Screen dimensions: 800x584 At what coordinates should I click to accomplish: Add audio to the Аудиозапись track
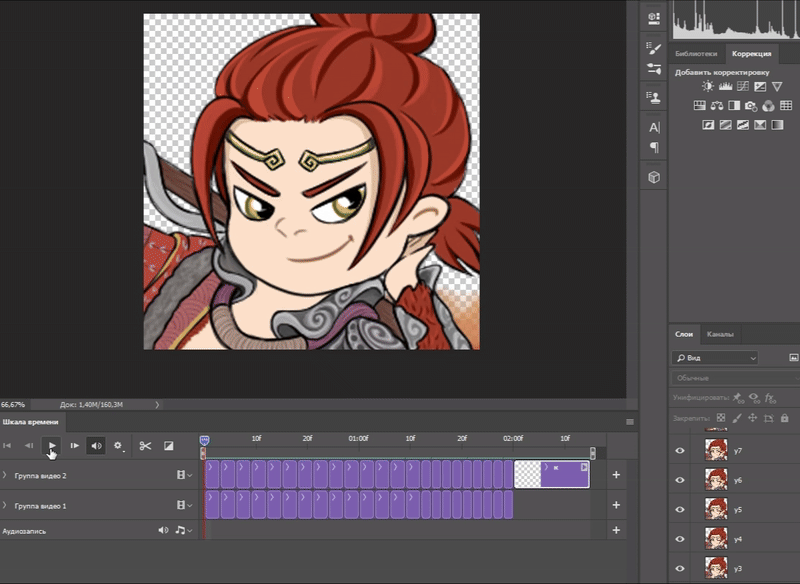tap(616, 530)
